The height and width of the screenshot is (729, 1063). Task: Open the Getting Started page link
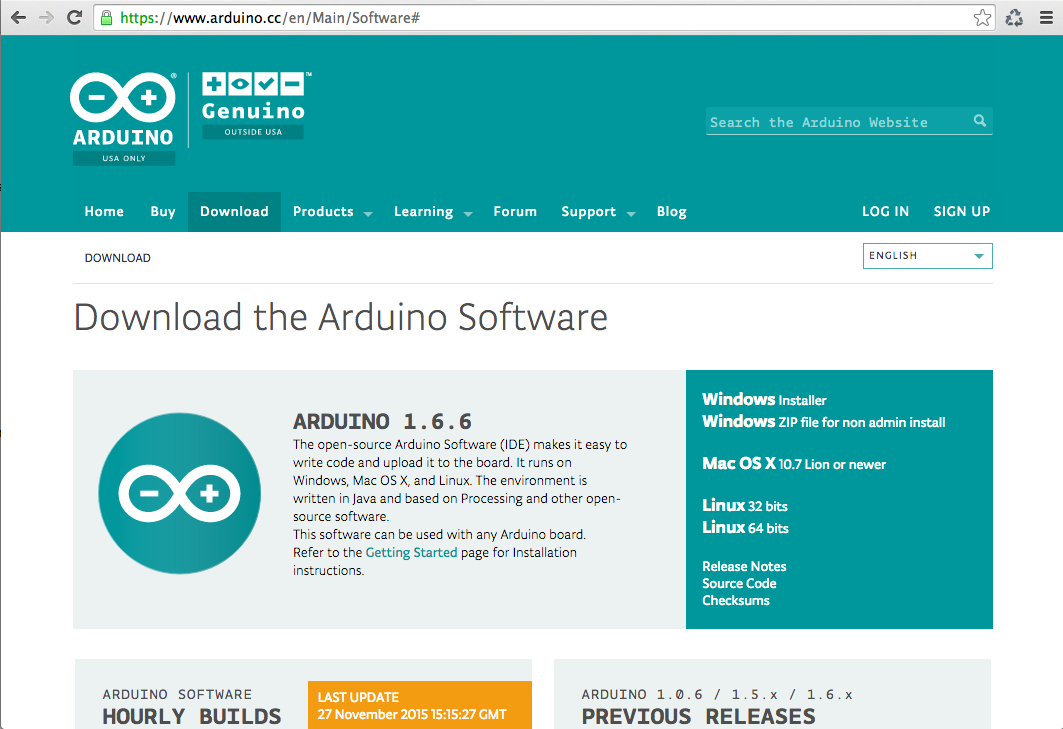click(412, 553)
